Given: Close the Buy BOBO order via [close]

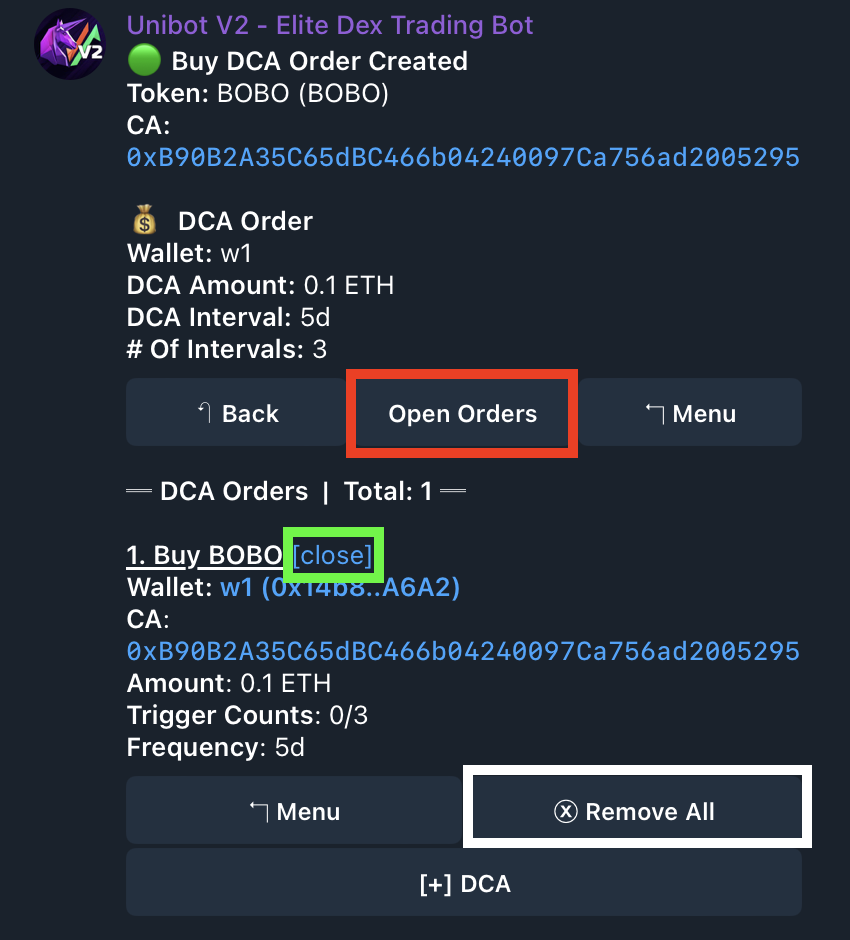Looking at the screenshot, I should coord(333,555).
